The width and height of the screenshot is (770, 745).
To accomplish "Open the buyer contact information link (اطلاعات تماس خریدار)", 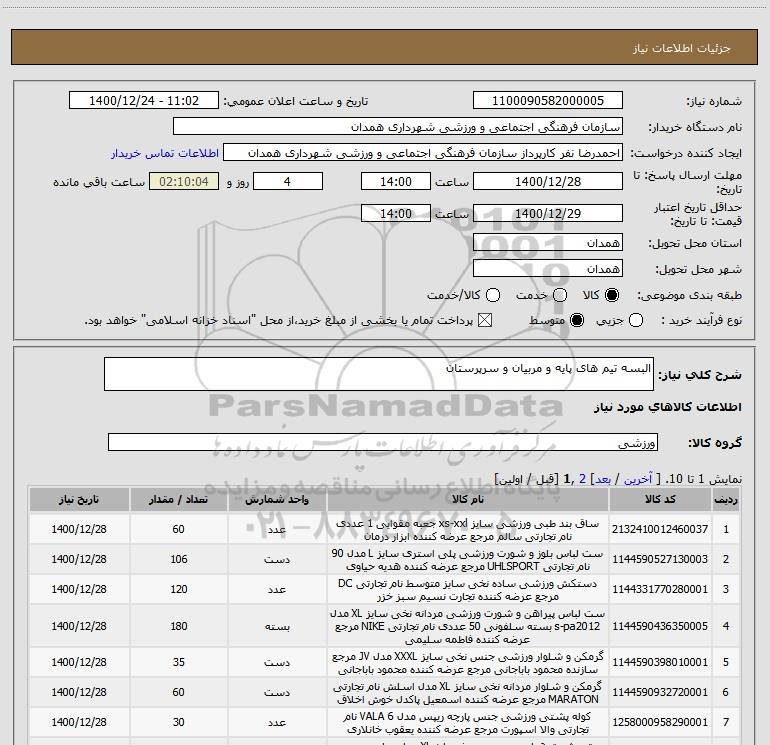I will pos(165,153).
